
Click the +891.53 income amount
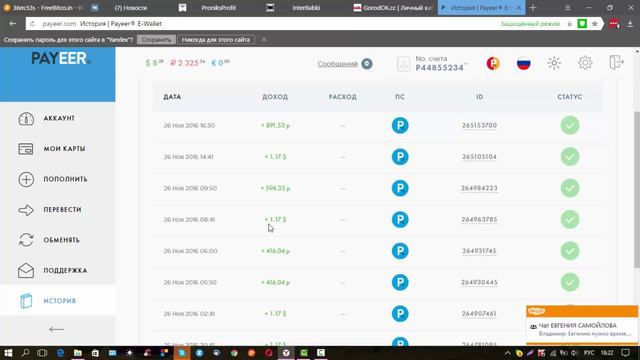(276, 125)
